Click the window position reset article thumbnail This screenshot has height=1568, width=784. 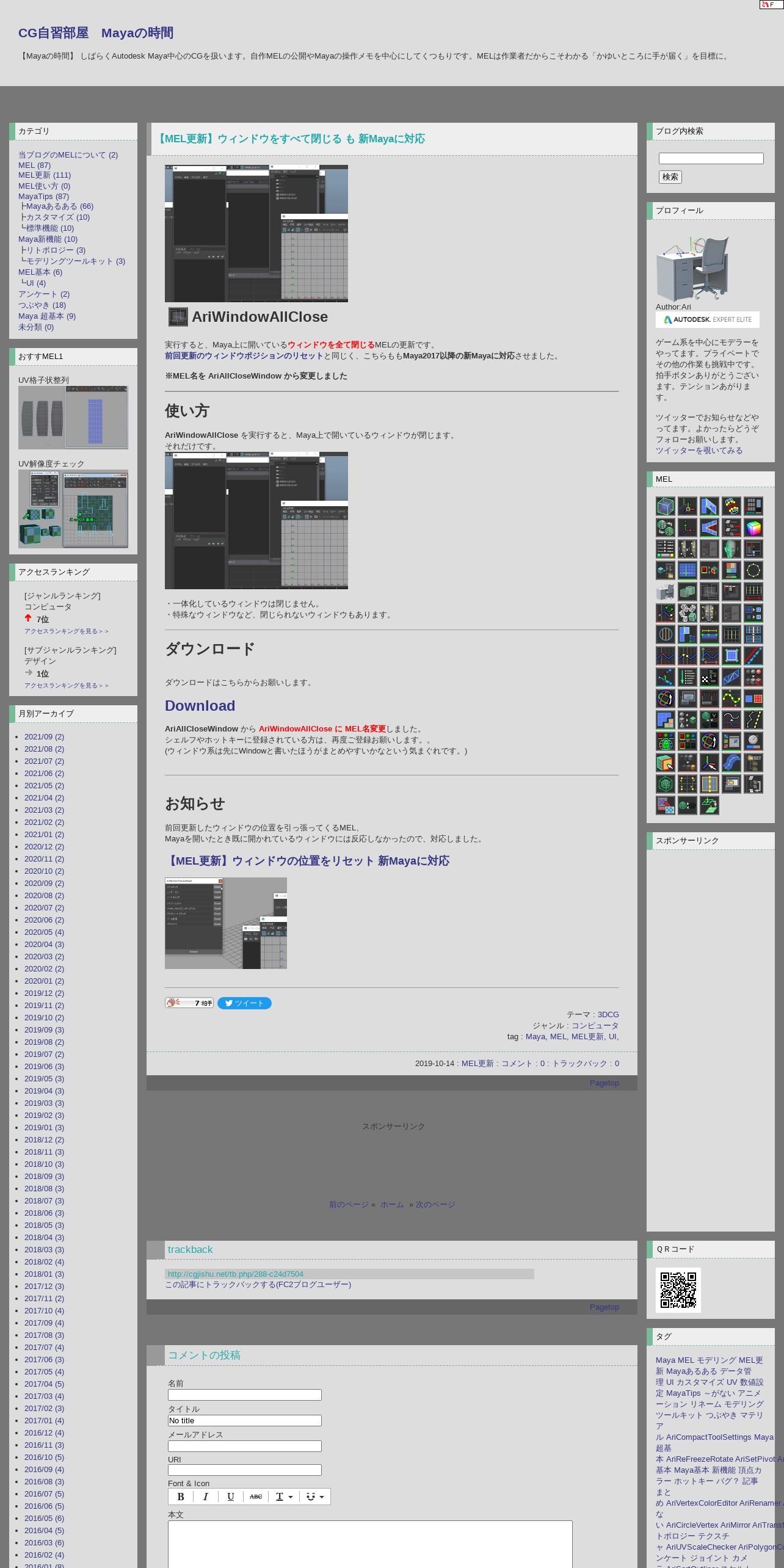226,923
